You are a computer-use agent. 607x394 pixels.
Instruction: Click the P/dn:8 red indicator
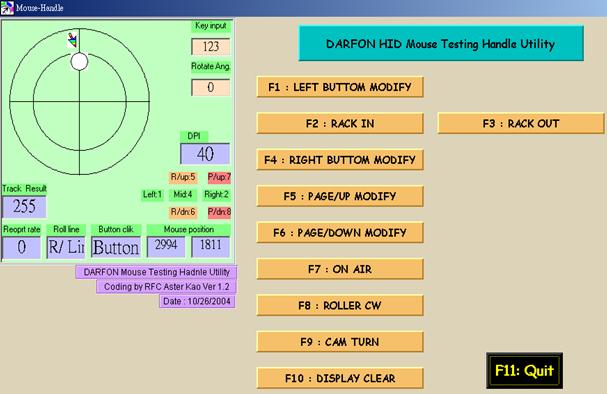[x=219, y=212]
